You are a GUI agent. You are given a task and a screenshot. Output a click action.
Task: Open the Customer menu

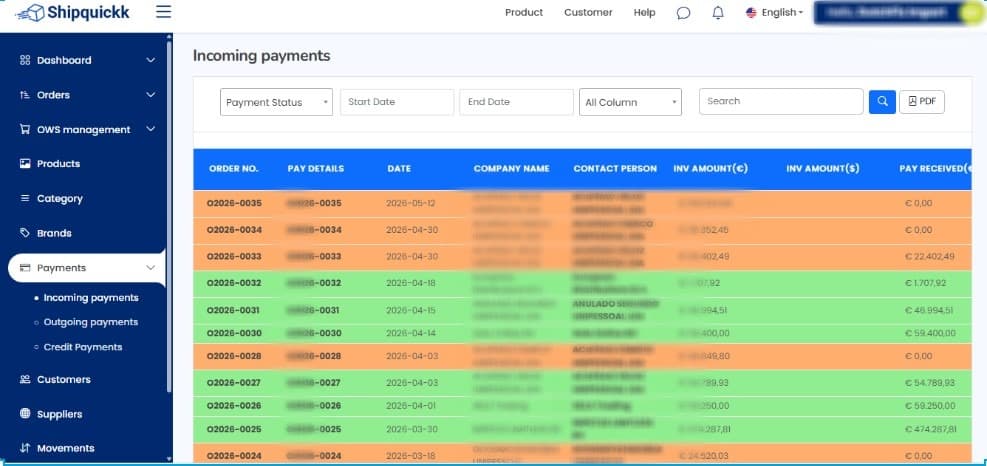588,13
